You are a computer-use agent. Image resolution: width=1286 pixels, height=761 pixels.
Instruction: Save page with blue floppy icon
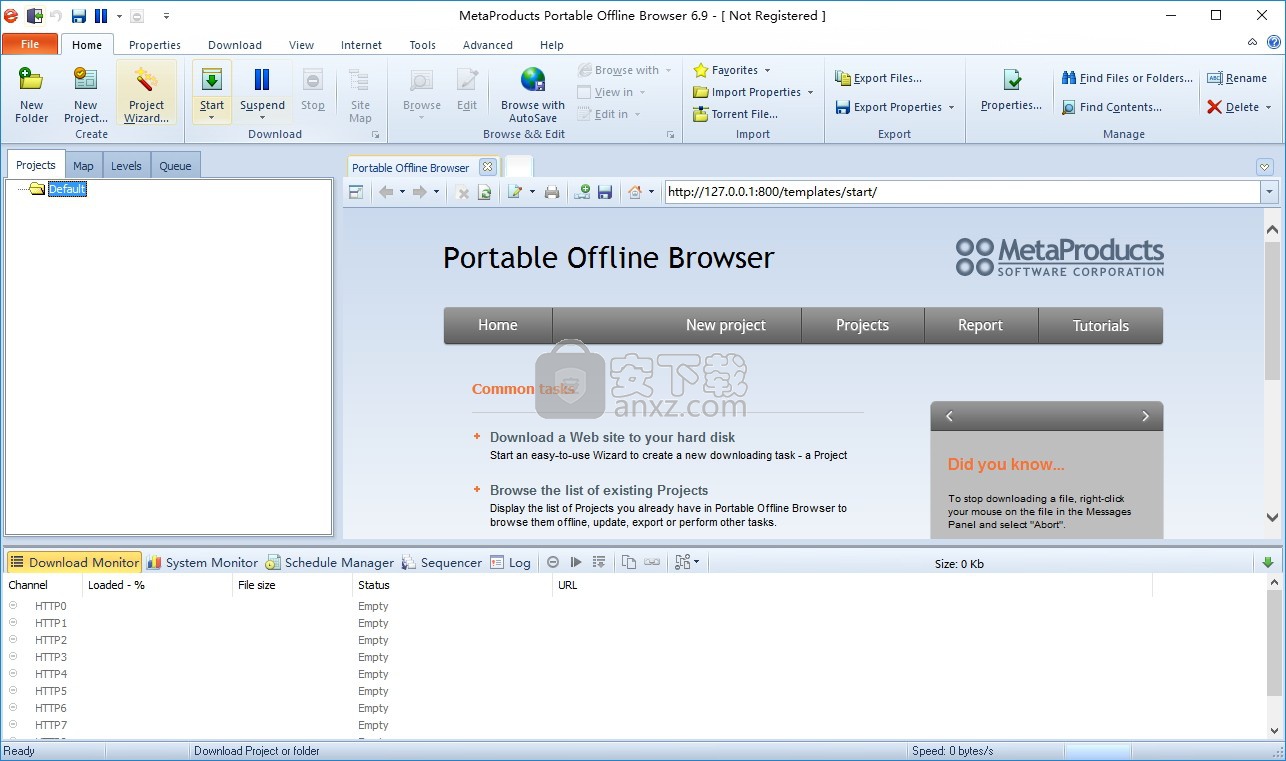(x=605, y=192)
